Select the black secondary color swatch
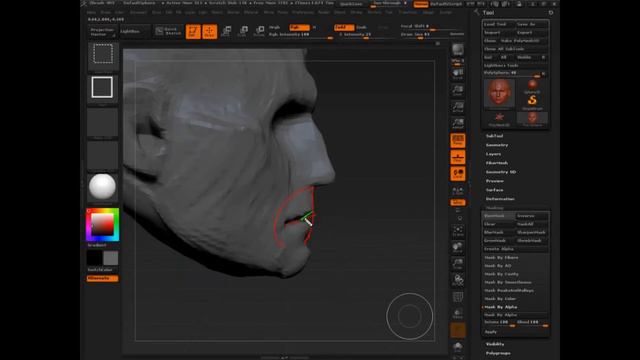This screenshot has width=640, height=360. point(94,258)
